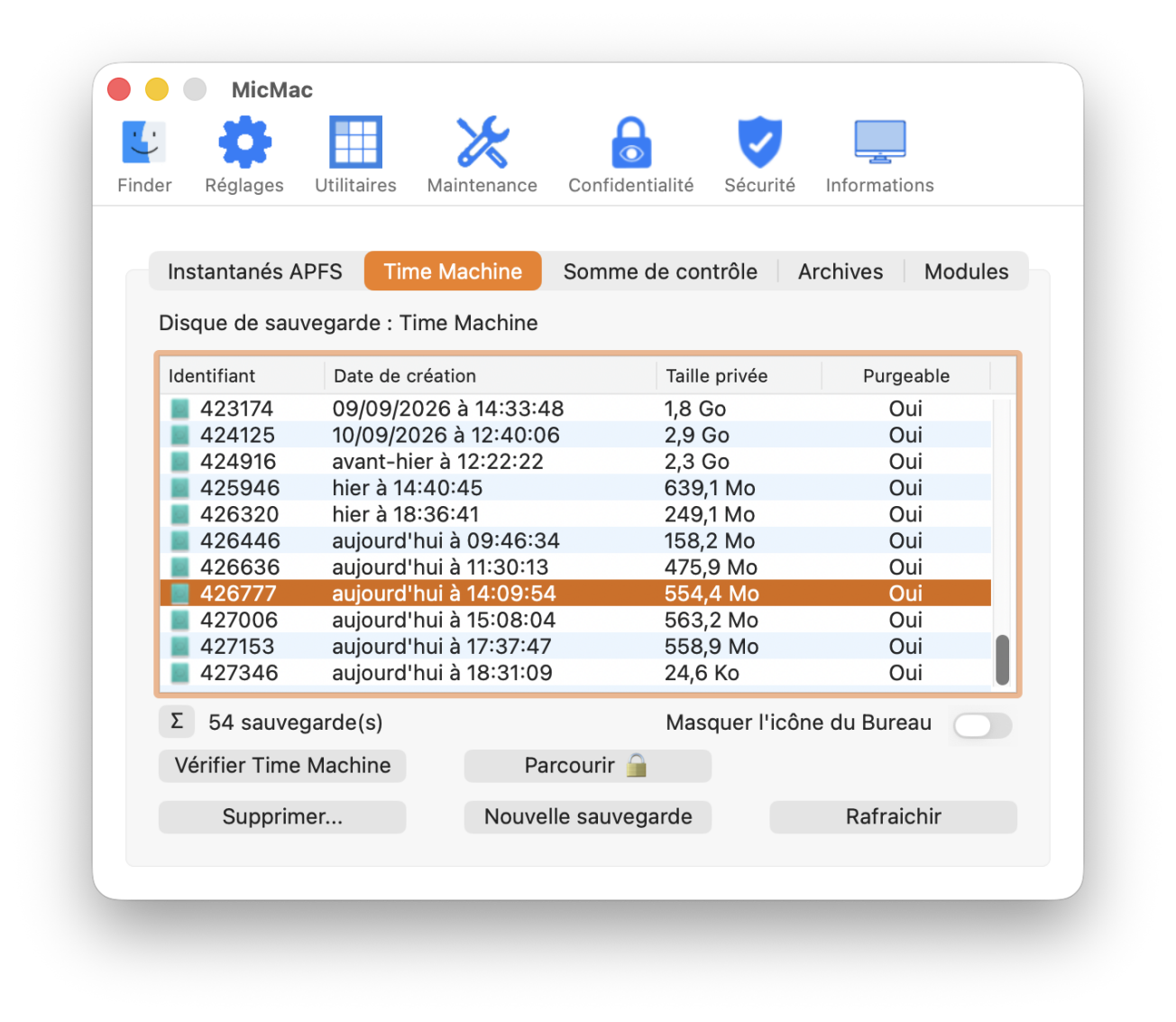This screenshot has width=1176, height=1022.
Task: Click the Rafraichir button
Action: [x=893, y=817]
